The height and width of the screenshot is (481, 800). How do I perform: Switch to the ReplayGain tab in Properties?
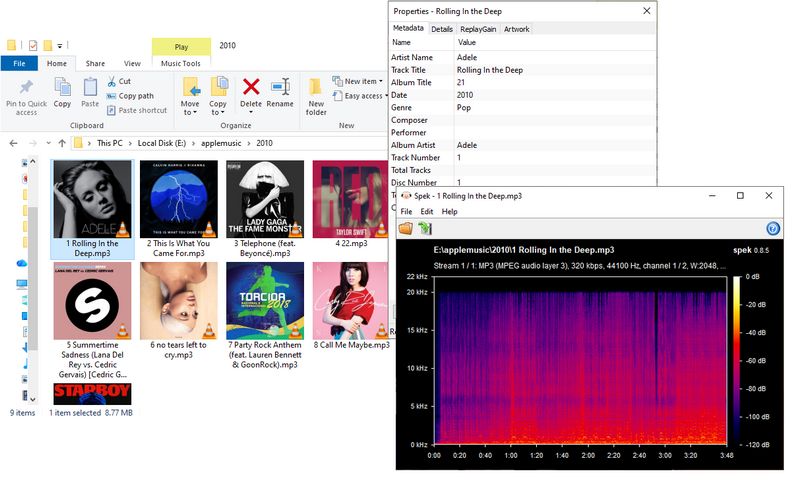pyautogui.click(x=478, y=29)
